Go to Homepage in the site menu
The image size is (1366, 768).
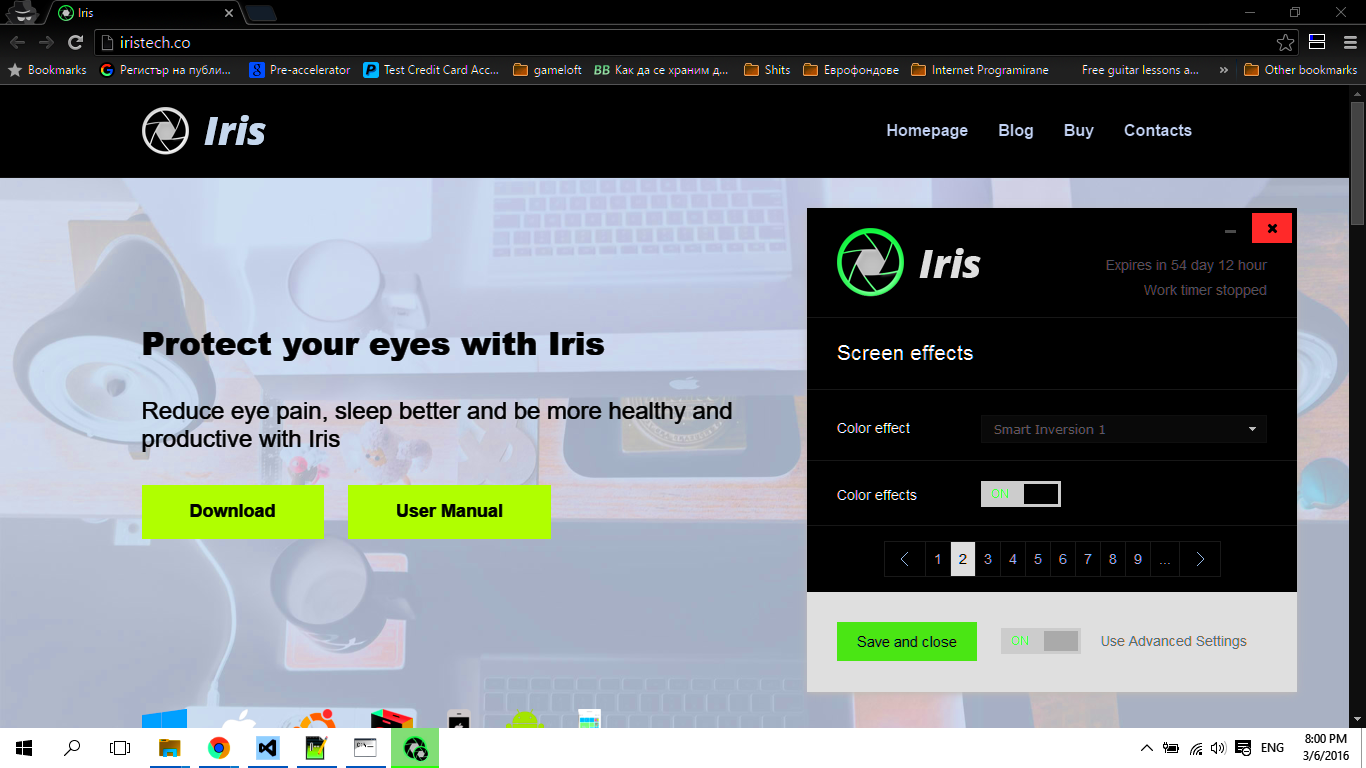pos(927,130)
